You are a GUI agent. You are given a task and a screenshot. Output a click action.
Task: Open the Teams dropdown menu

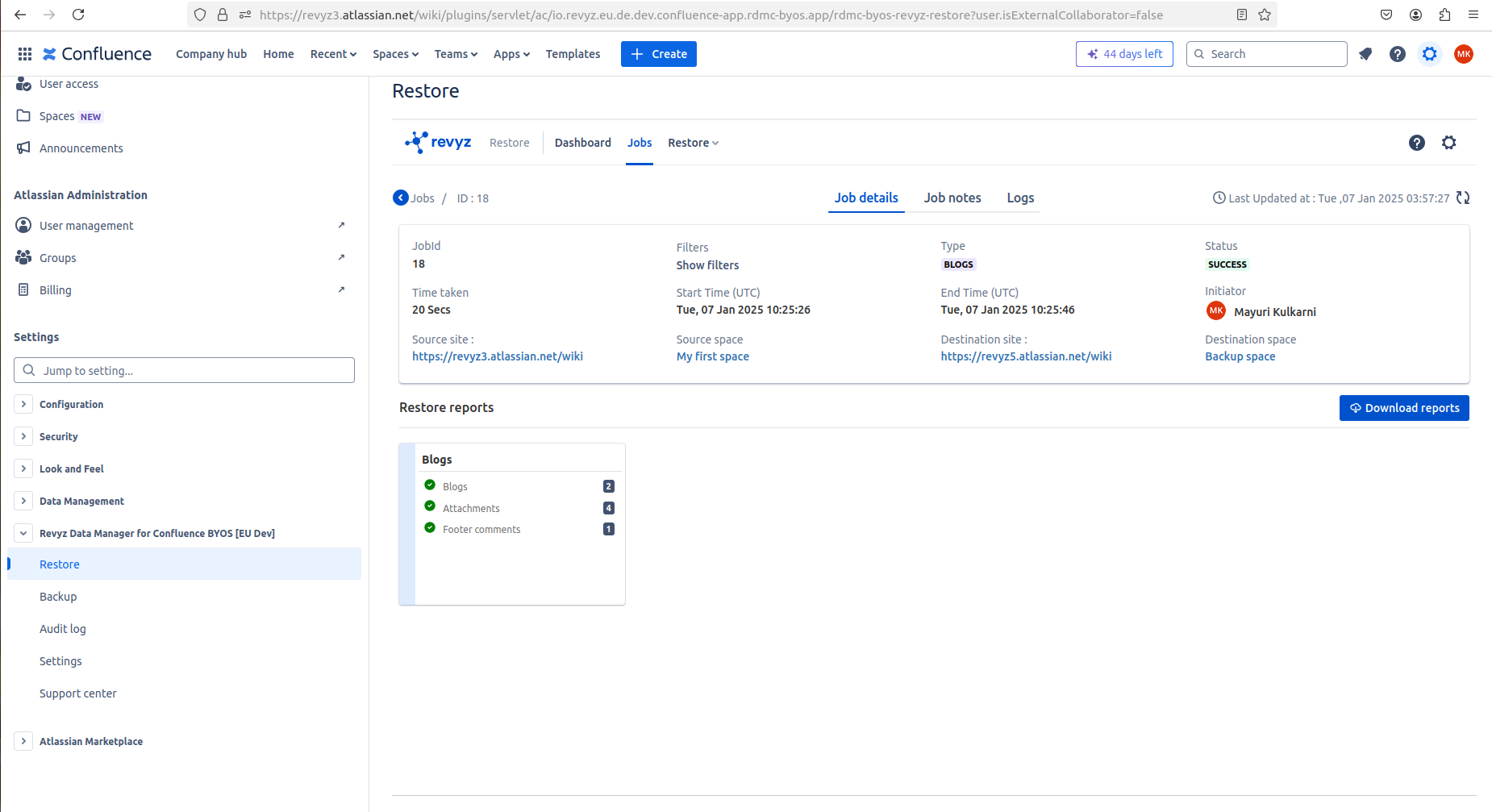coord(456,54)
